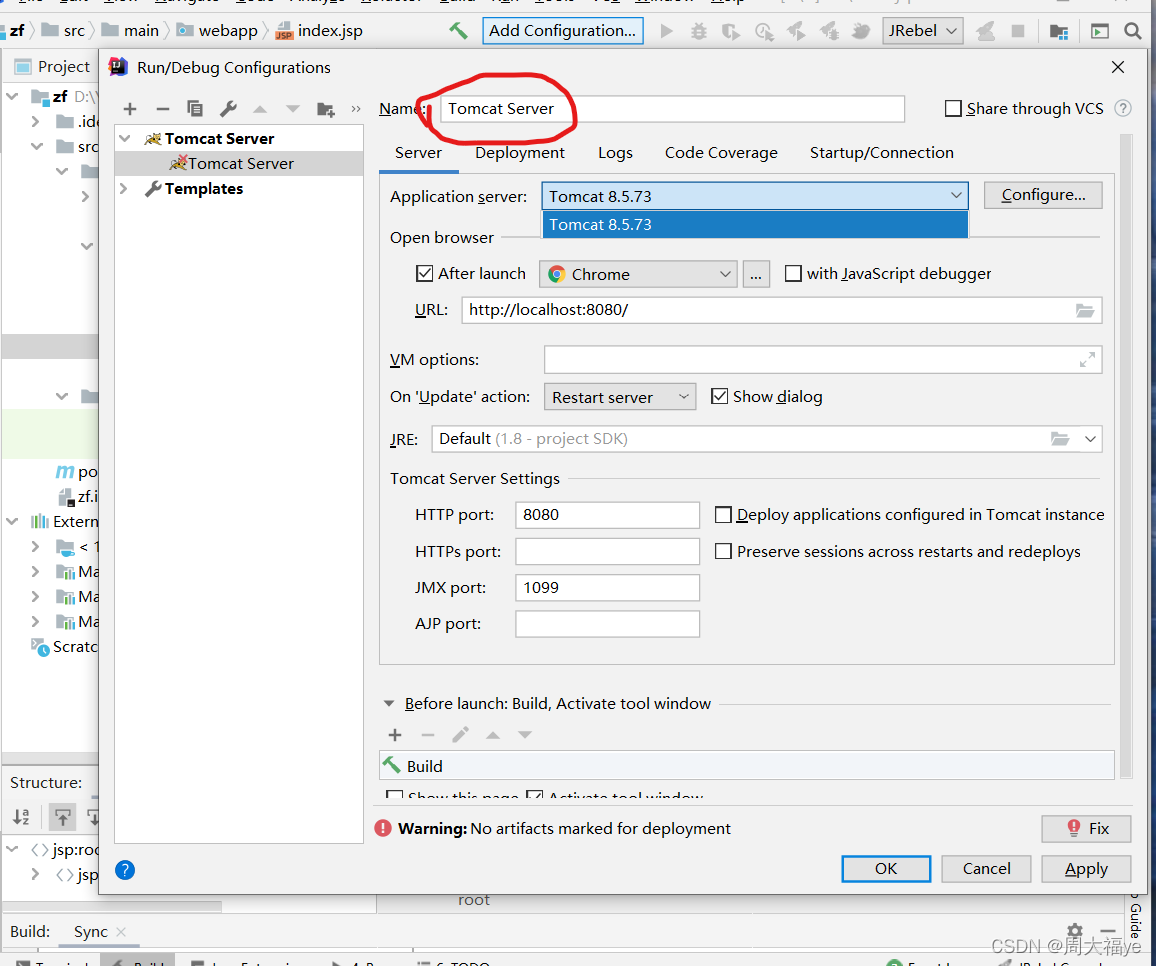Browse JRE folder icon
Image resolution: width=1156 pixels, height=966 pixels.
coord(1060,439)
